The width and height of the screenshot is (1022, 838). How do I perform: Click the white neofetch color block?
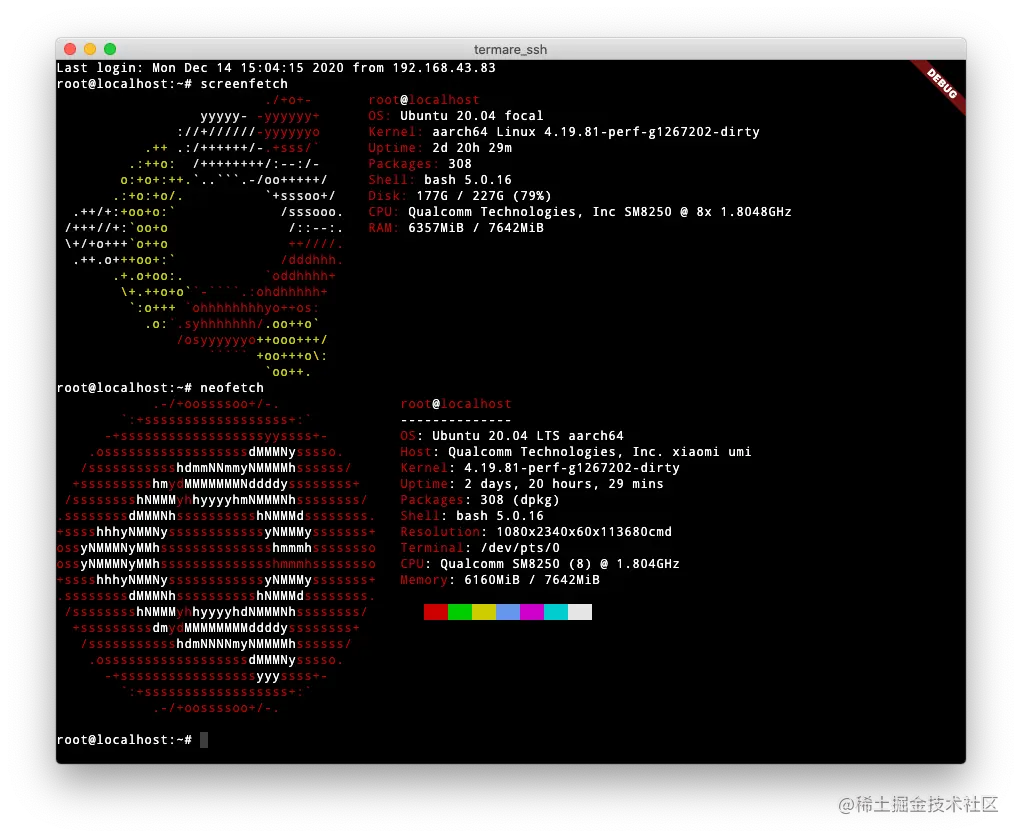point(580,612)
